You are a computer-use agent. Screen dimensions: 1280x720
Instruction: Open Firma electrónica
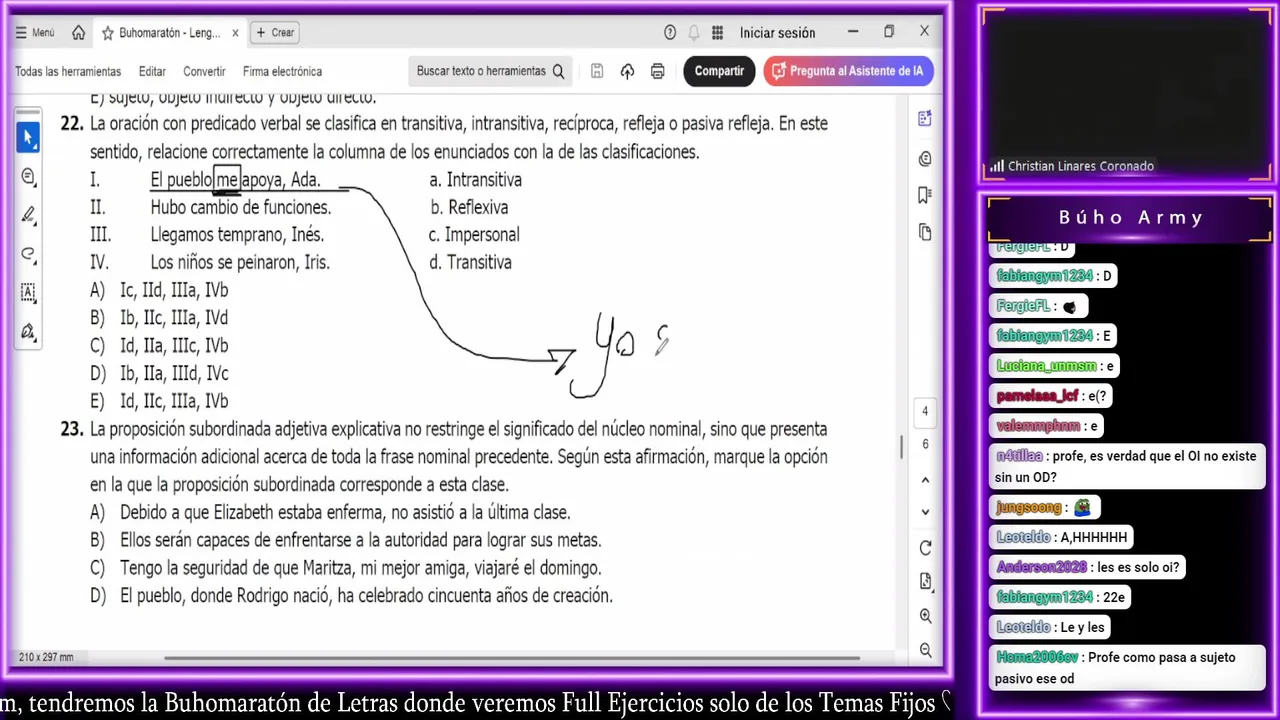click(x=282, y=72)
